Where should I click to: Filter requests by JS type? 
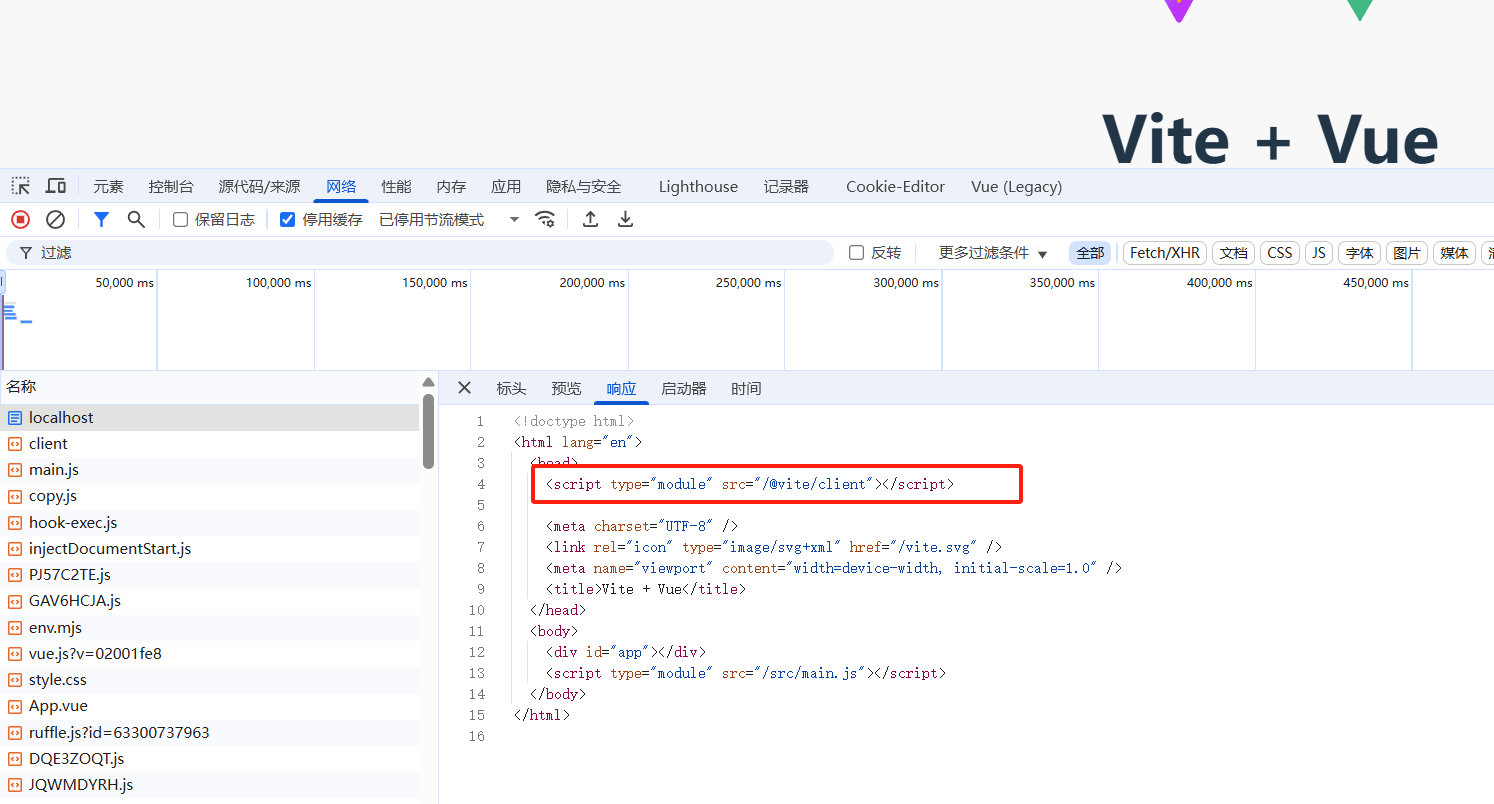click(1319, 253)
